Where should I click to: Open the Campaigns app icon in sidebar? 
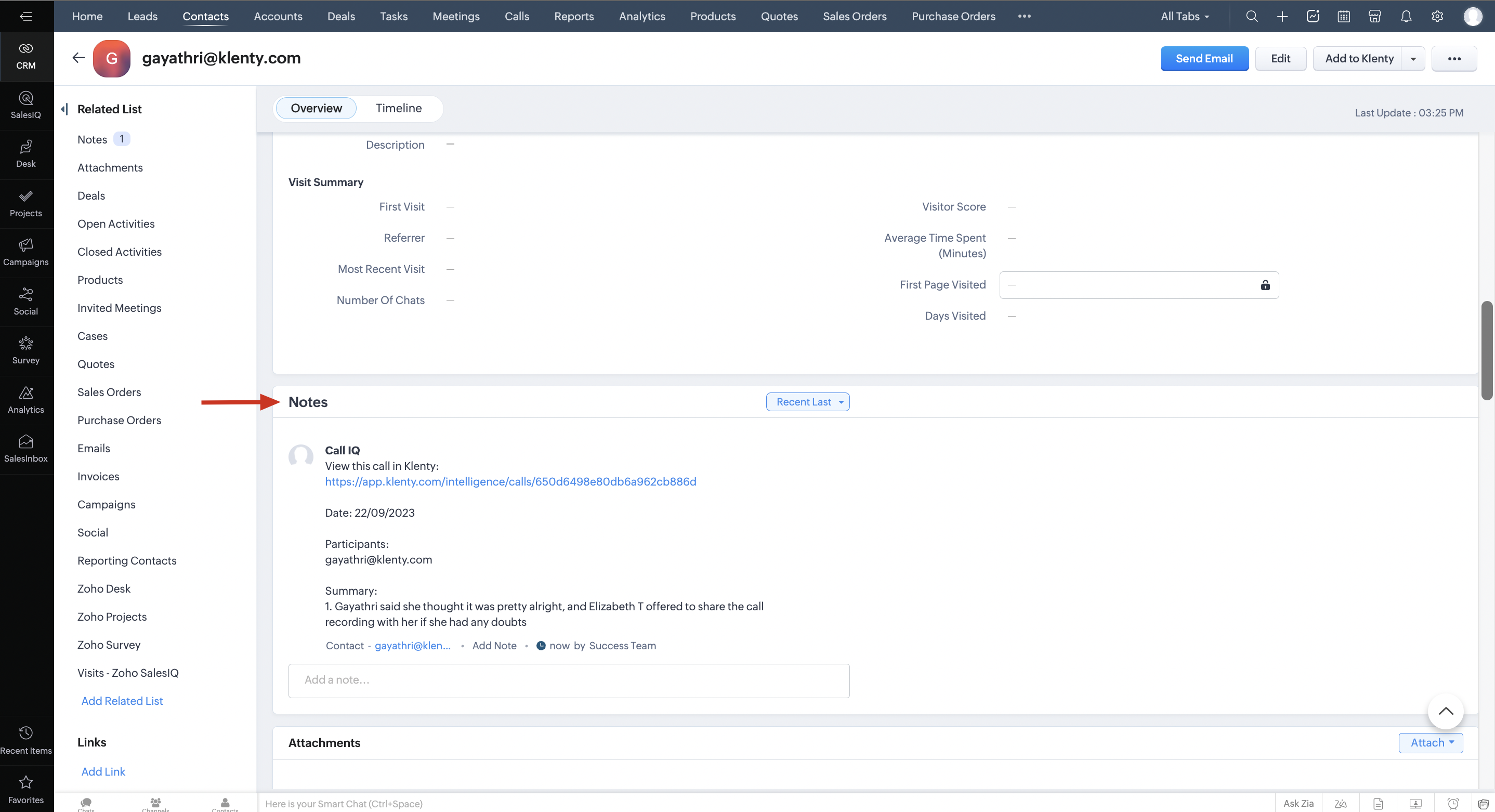click(25, 252)
